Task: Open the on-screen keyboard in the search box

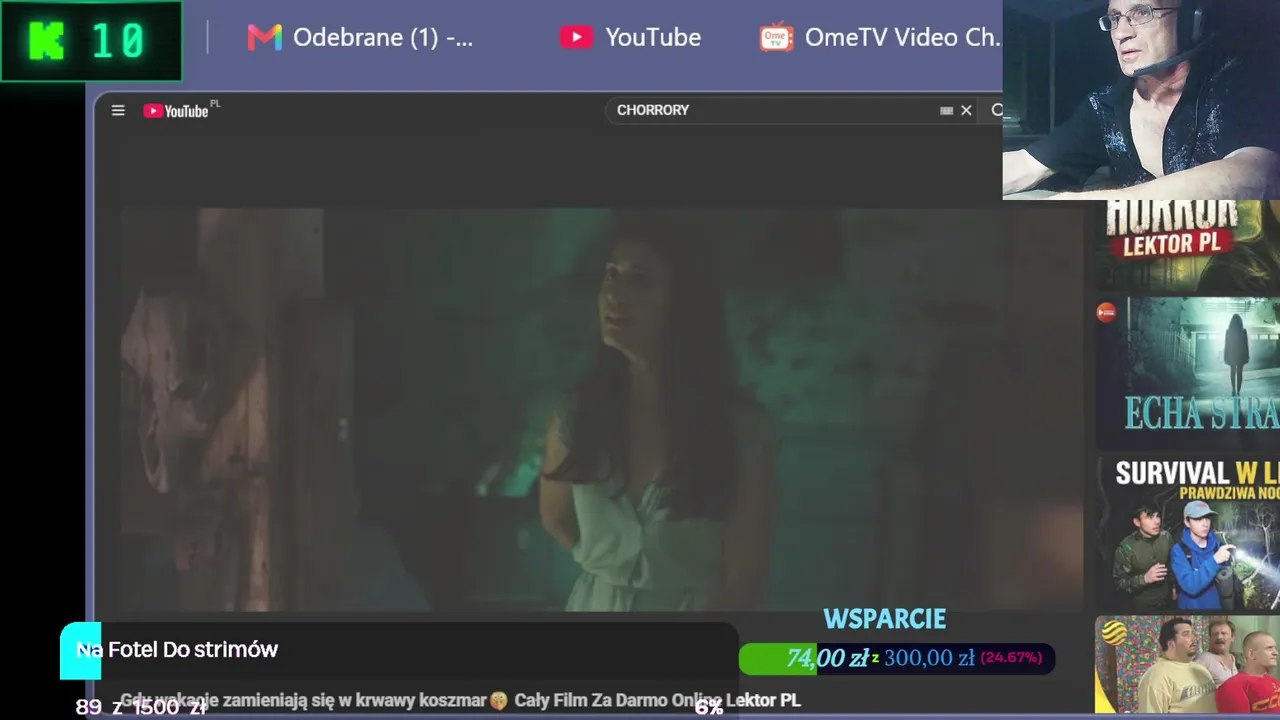Action: pos(946,111)
